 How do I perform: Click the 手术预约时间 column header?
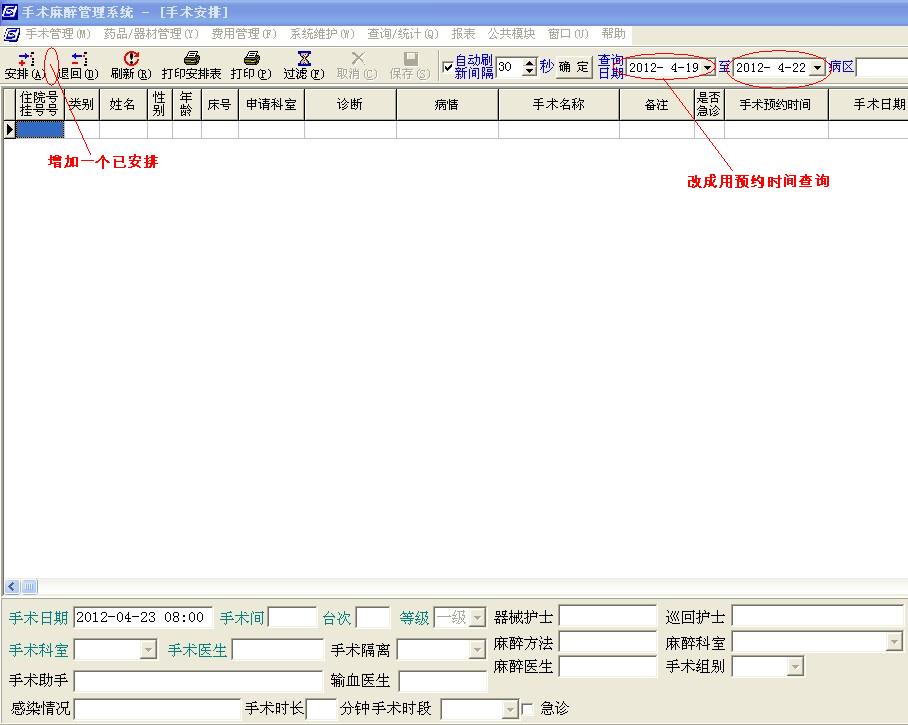776,104
